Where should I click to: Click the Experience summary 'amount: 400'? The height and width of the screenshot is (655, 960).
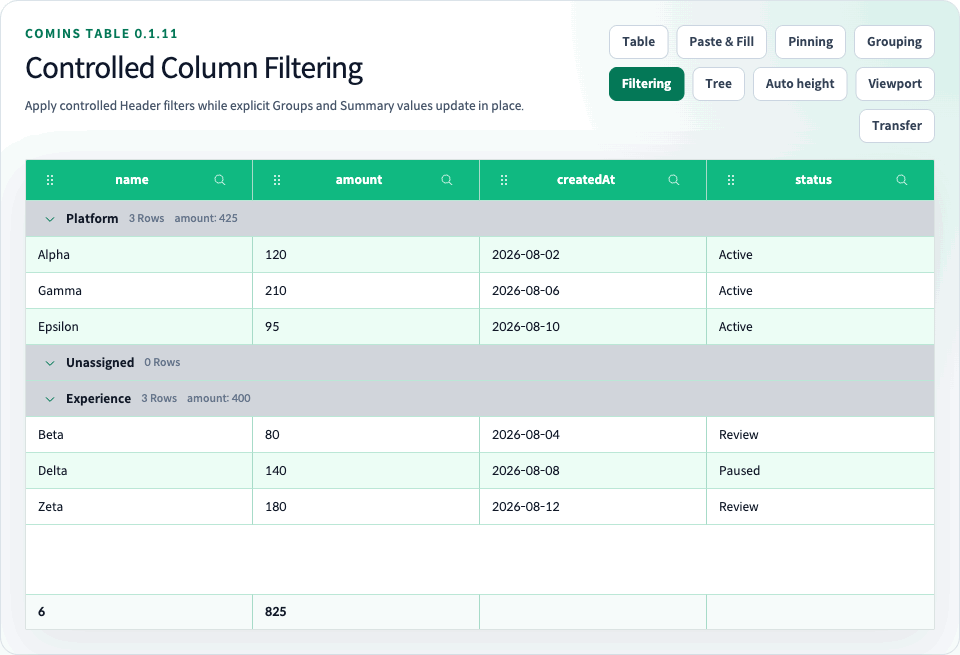tap(219, 399)
